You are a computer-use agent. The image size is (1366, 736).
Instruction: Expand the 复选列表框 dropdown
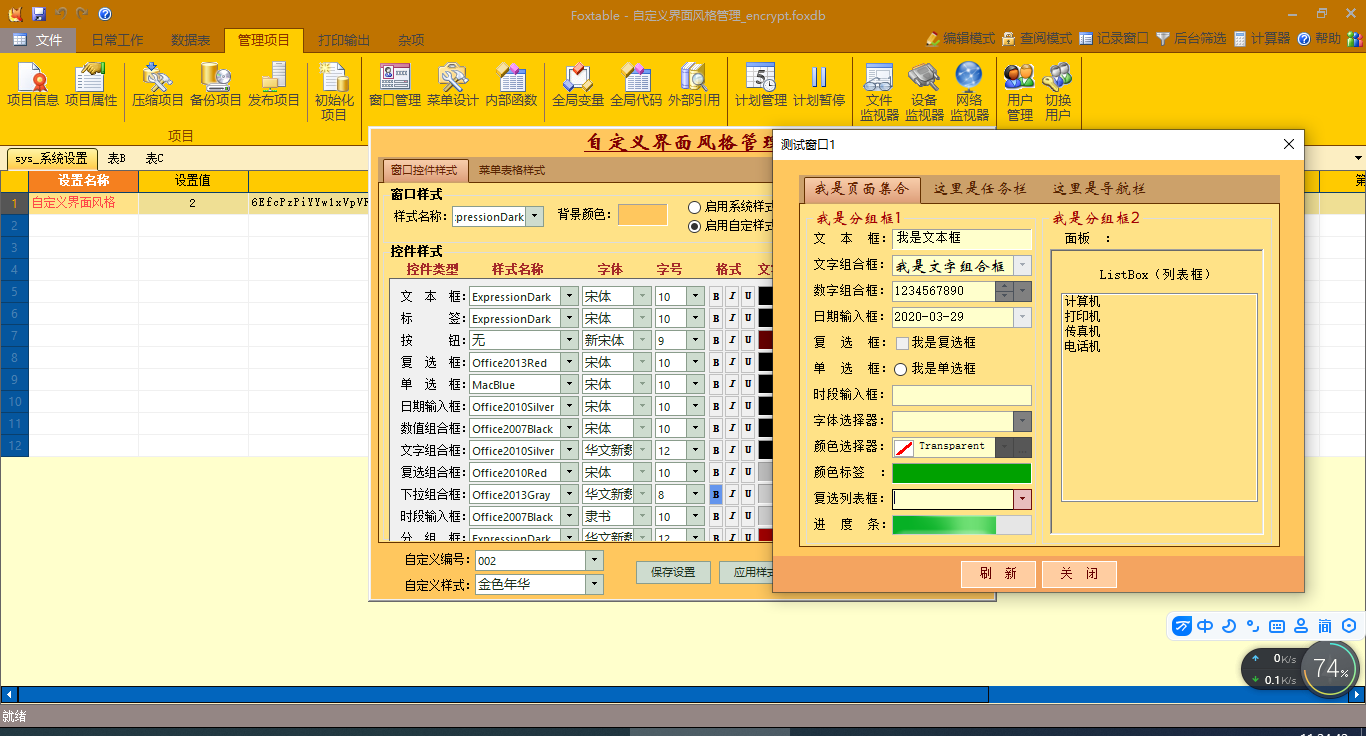point(1022,499)
